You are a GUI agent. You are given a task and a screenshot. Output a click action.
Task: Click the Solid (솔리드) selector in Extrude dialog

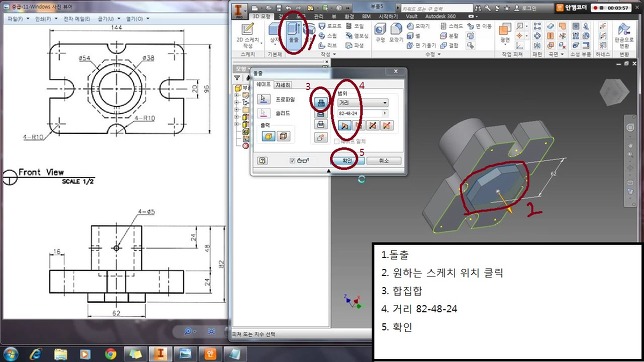[x=264, y=113]
